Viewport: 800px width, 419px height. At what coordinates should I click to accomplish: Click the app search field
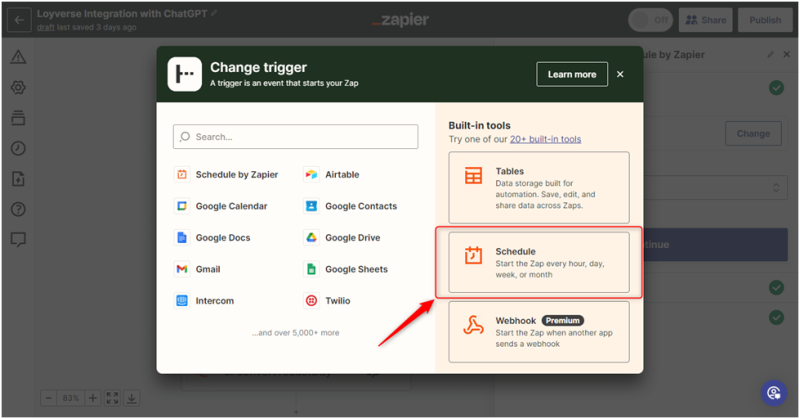click(295, 136)
